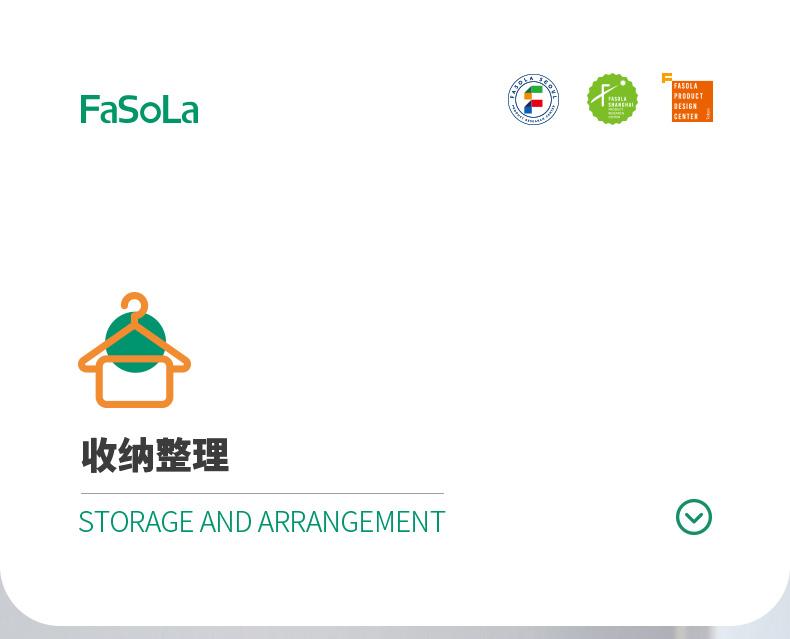Tap the capital S in the FaSoLa logo

pos(126,109)
